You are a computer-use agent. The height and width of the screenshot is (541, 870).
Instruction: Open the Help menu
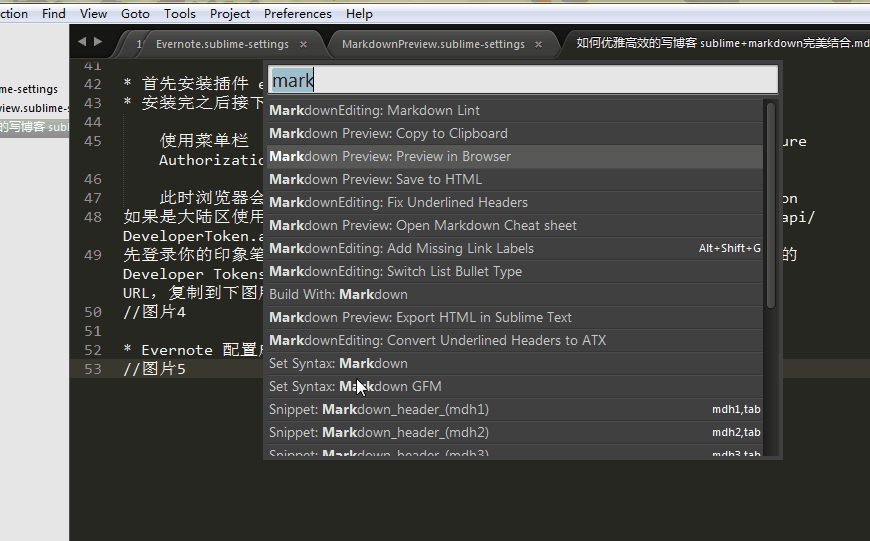(x=359, y=13)
